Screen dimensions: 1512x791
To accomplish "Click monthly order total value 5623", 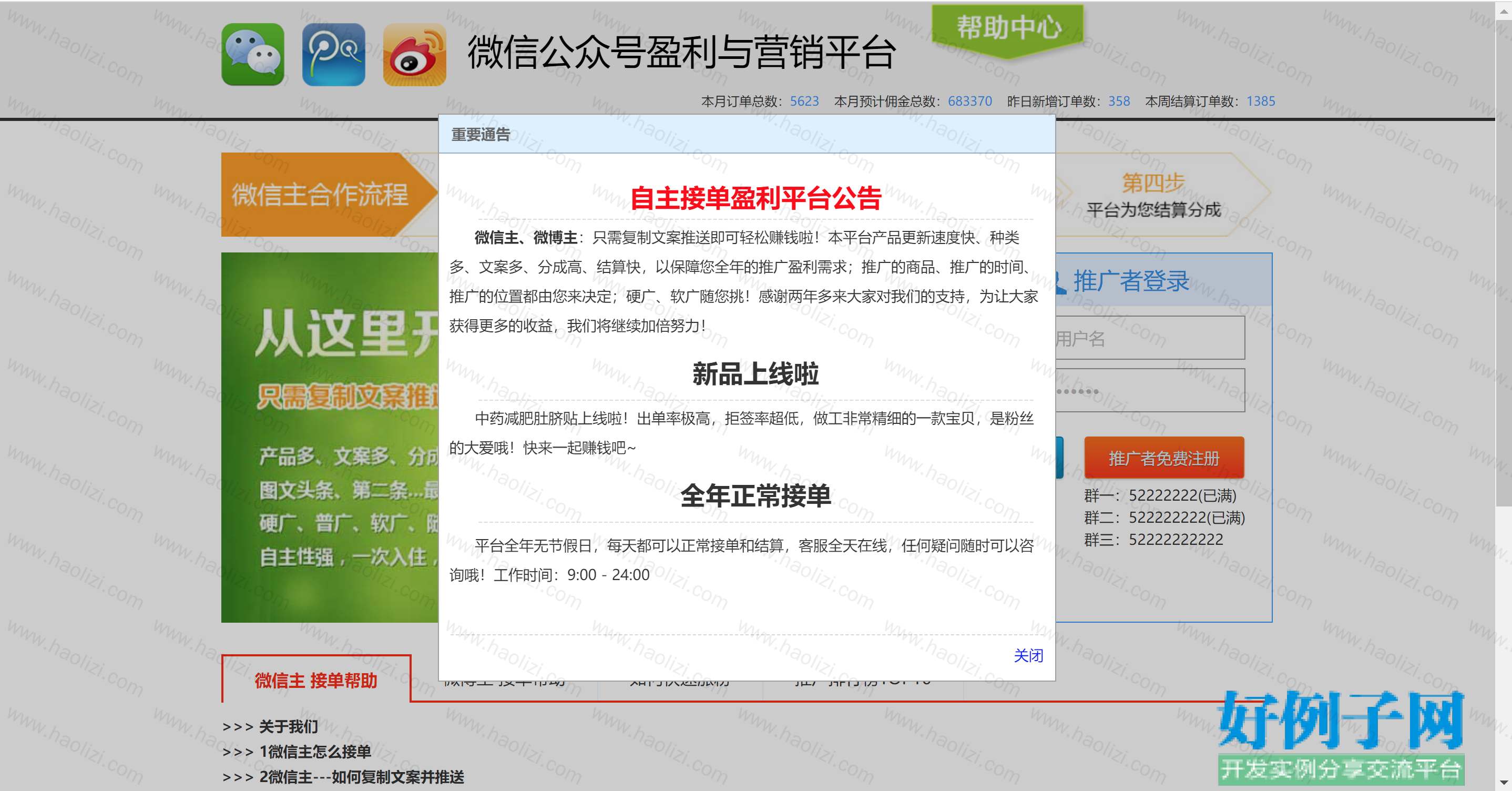I will 804,101.
